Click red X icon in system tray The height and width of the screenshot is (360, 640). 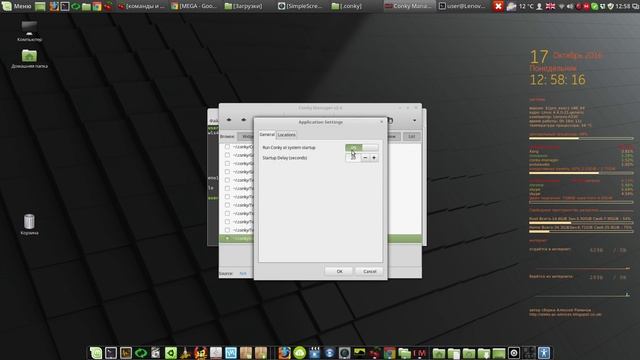point(498,6)
